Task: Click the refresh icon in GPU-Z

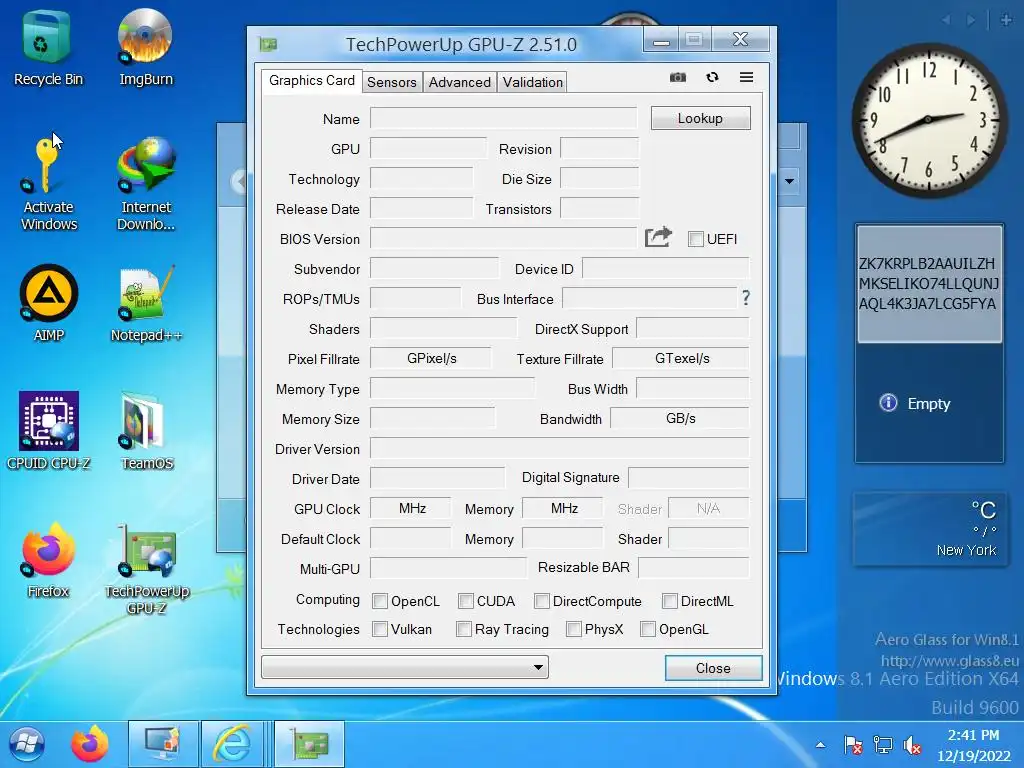Action: (x=712, y=77)
